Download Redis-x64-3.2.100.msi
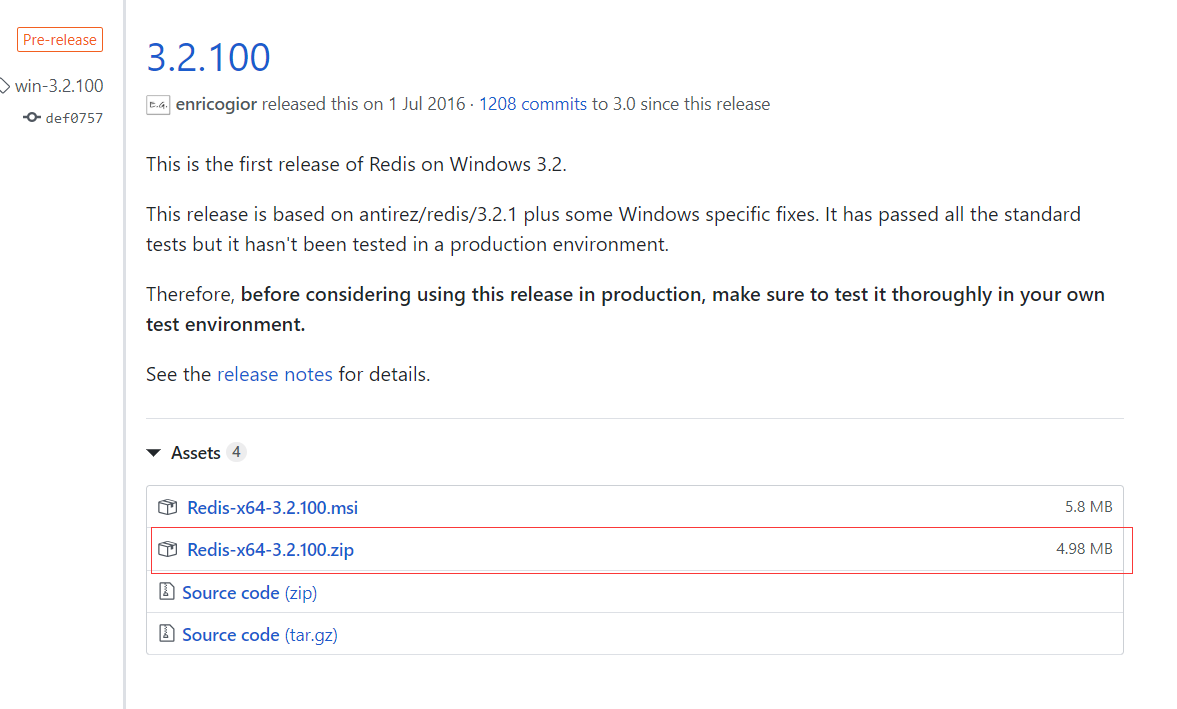The image size is (1177, 709). coord(272,507)
